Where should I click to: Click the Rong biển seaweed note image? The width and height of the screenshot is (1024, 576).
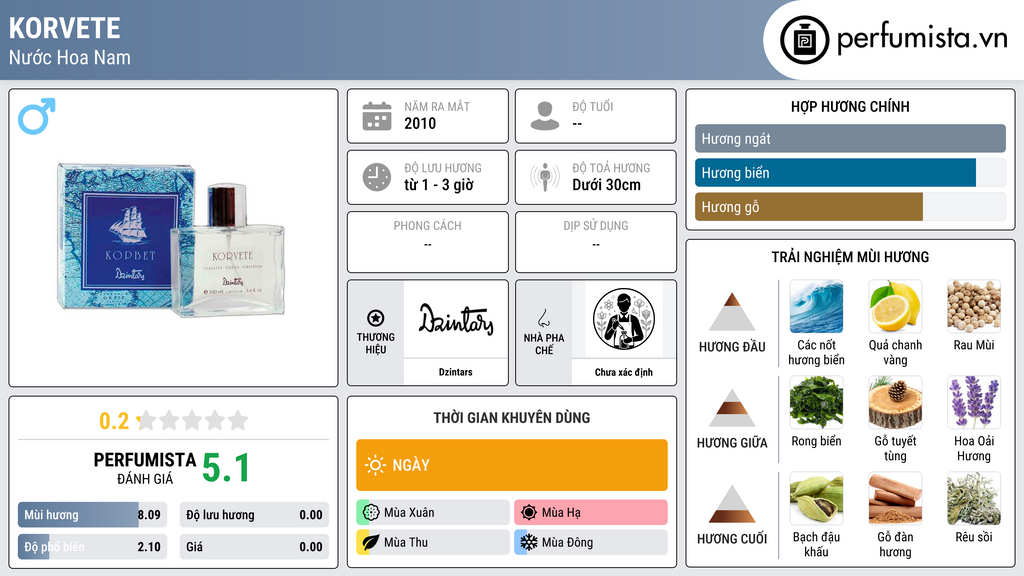coord(816,402)
